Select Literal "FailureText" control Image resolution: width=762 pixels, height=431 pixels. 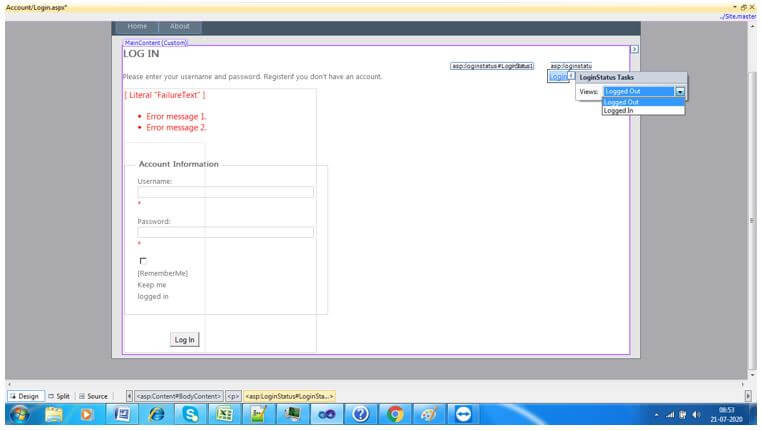coord(165,95)
